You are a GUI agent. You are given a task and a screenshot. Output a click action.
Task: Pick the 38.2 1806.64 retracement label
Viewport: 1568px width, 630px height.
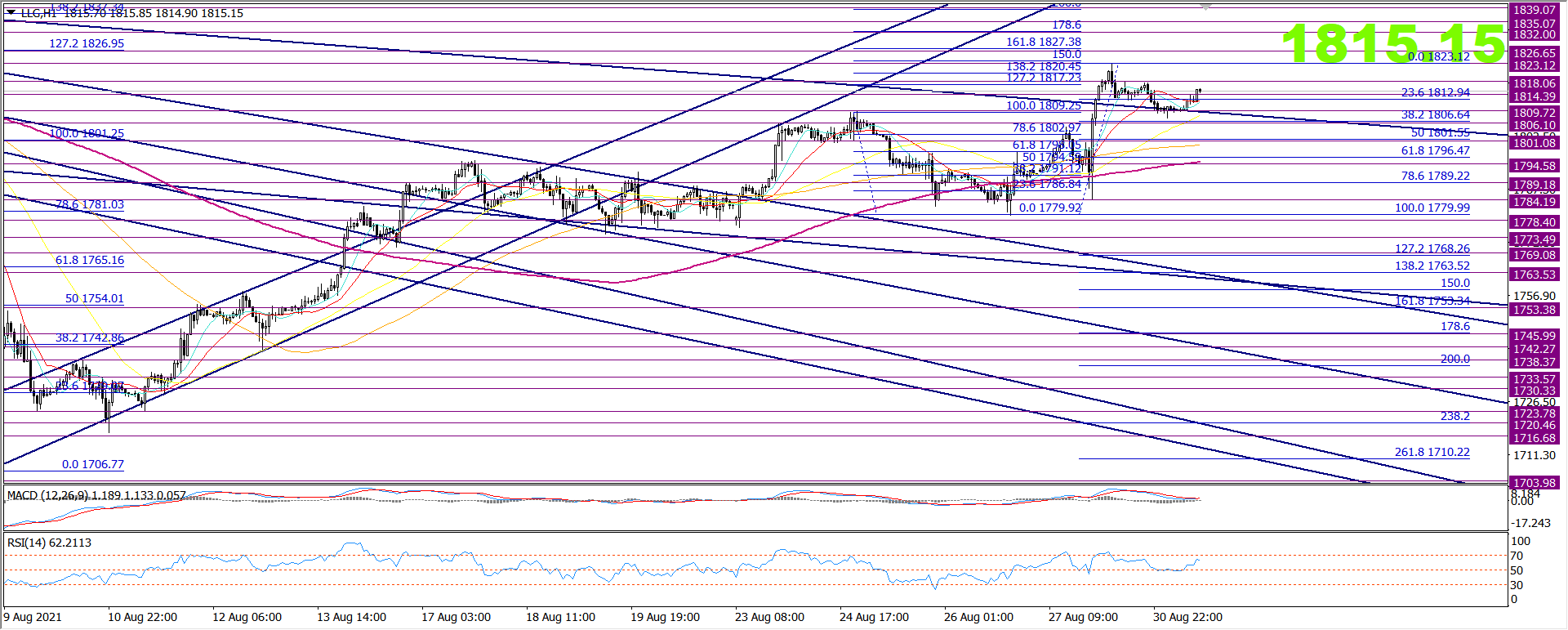(x=1436, y=115)
